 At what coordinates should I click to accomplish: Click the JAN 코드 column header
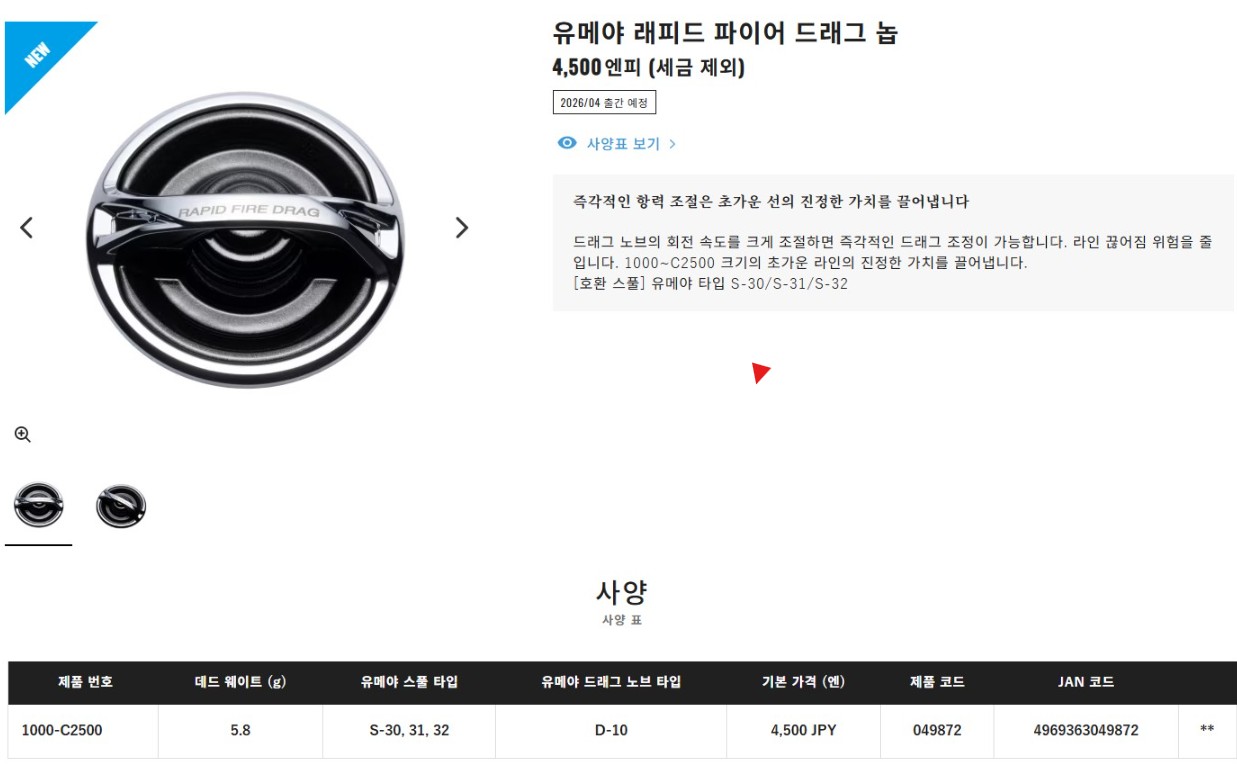pos(1086,682)
